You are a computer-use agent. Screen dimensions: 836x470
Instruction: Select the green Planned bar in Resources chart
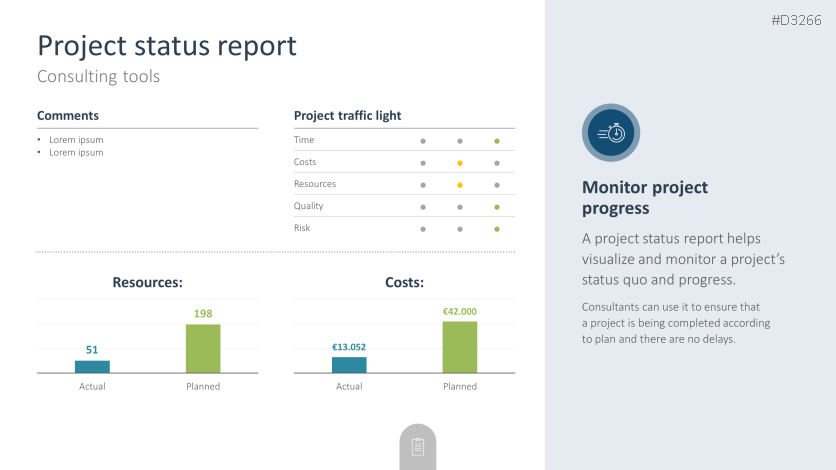[x=203, y=348]
